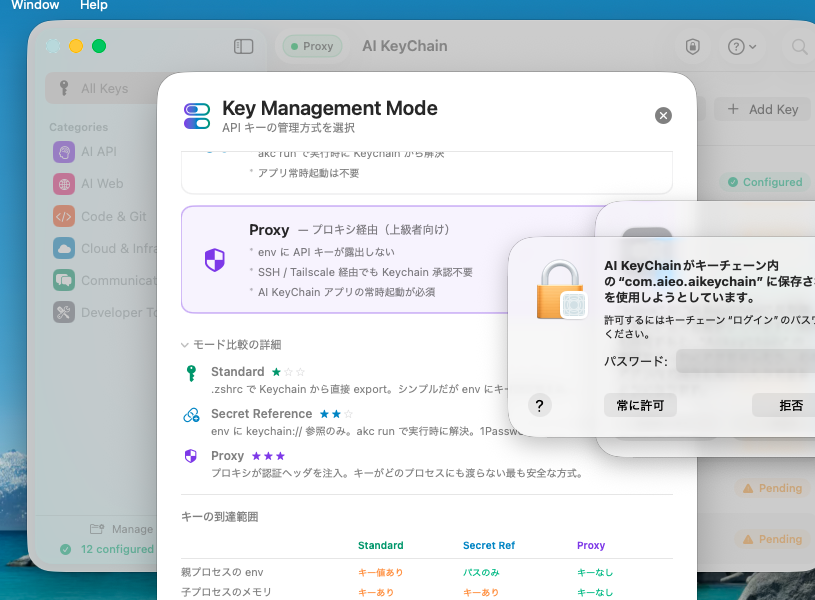Screen dimensions: 815x600
Task: Select All Keys in sidebar
Action: pyautogui.click(x=100, y=88)
